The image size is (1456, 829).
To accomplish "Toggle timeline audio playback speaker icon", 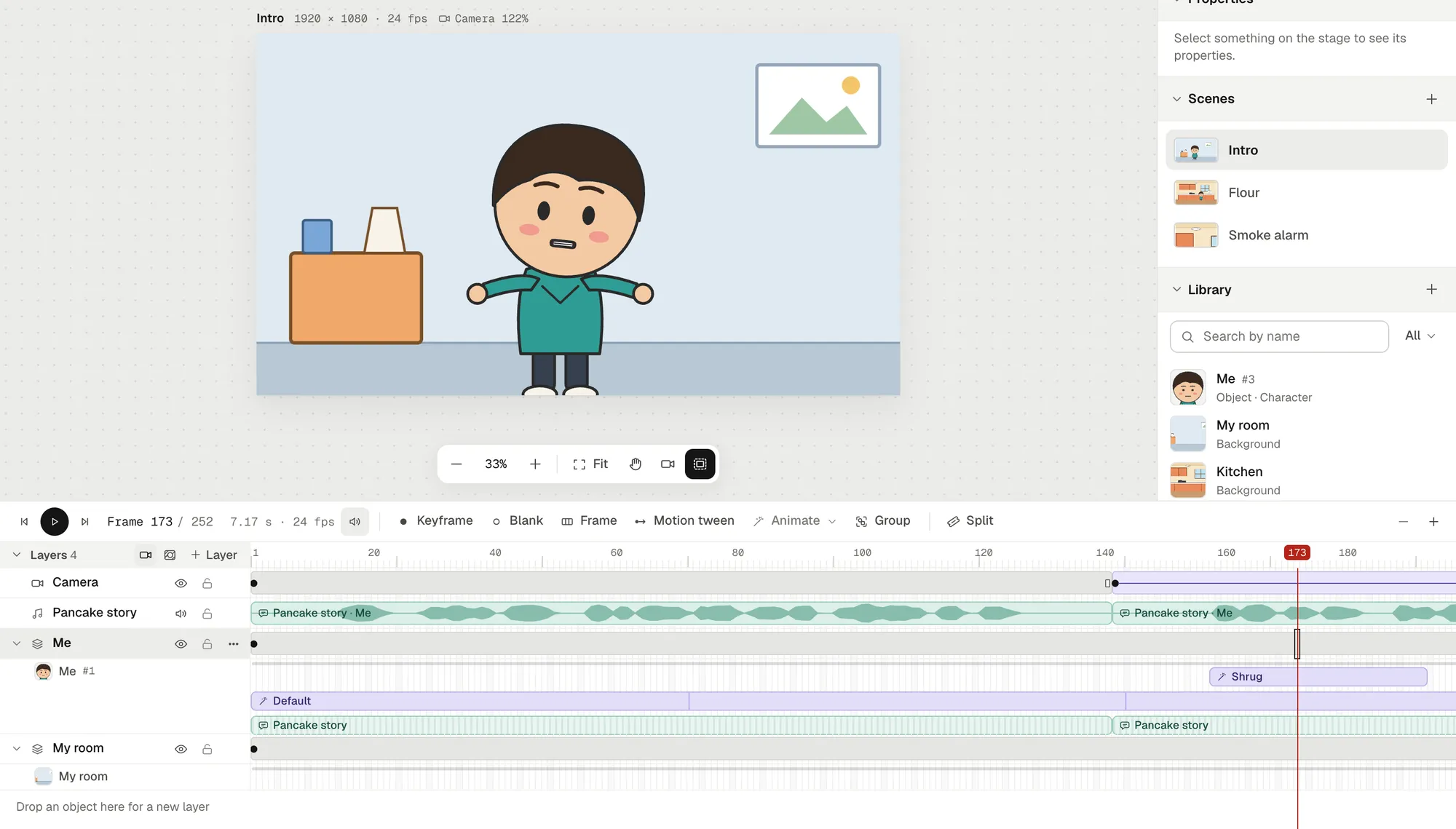I will click(x=355, y=522).
